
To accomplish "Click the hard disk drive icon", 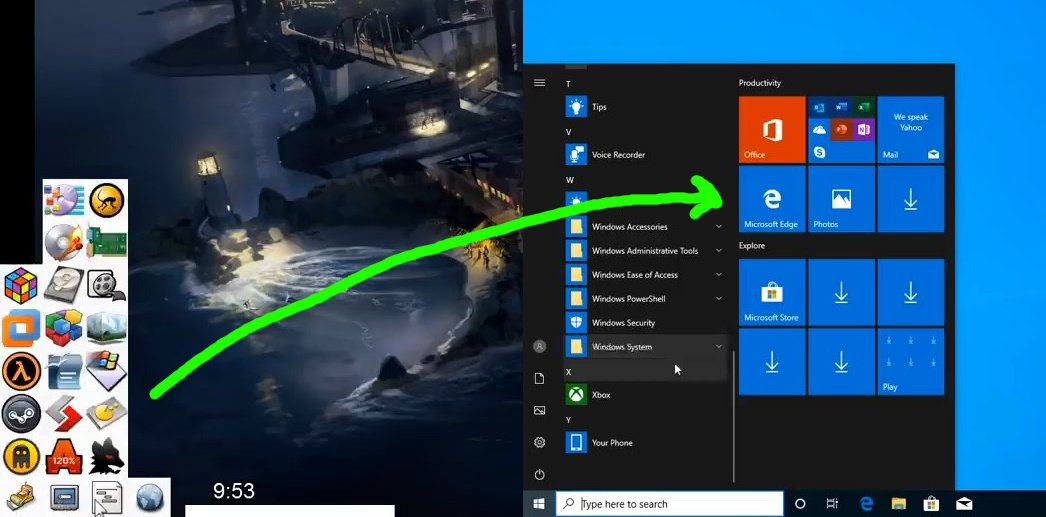I will coord(64,286).
